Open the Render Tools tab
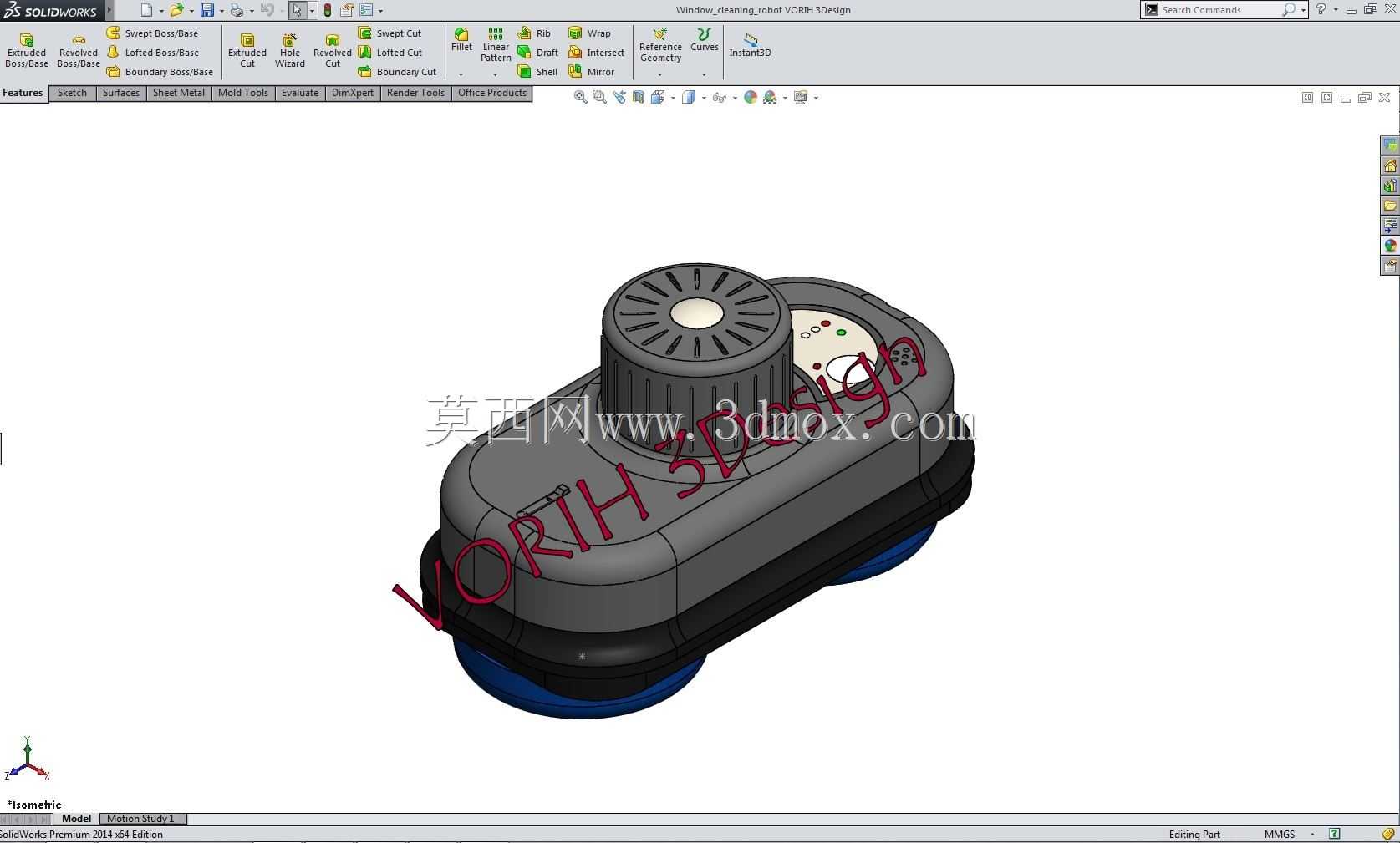The width and height of the screenshot is (1400, 843). 416,93
